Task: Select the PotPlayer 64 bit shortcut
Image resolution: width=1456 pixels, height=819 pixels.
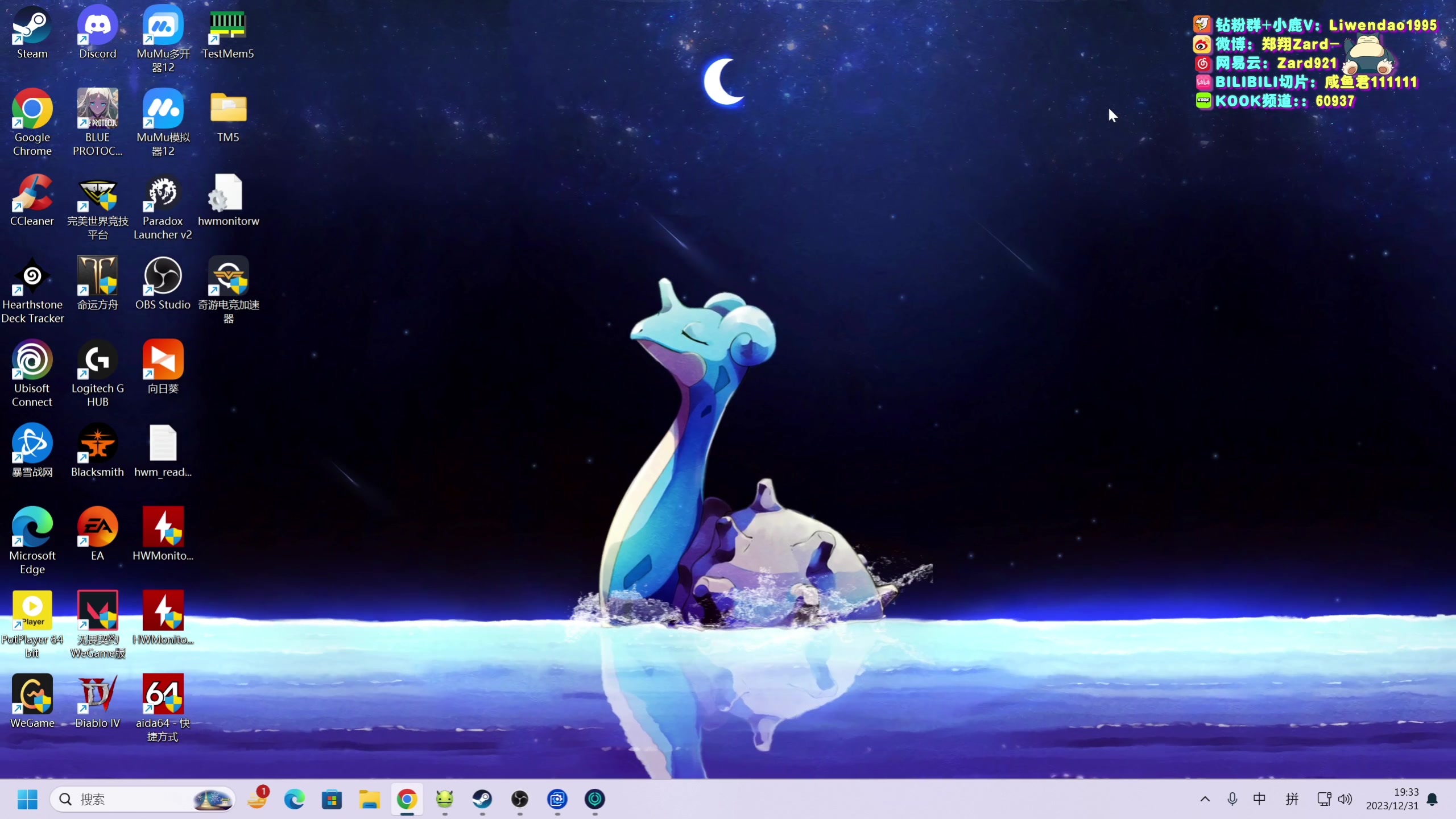Action: coord(32,611)
